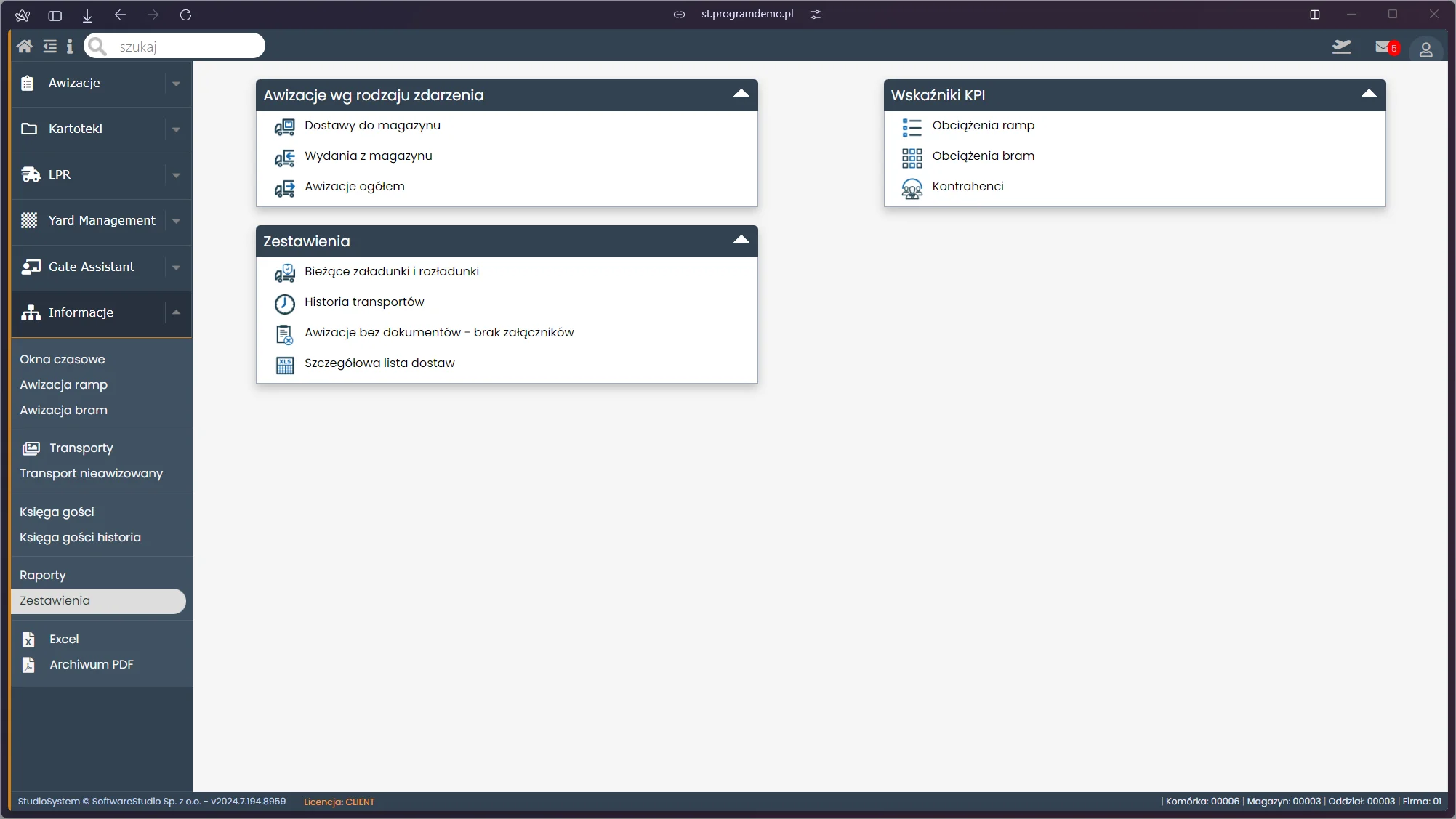This screenshot has height=819, width=1456.
Task: Collapse the Awizacje wg rodzaju zdarzenia panel
Action: click(741, 93)
